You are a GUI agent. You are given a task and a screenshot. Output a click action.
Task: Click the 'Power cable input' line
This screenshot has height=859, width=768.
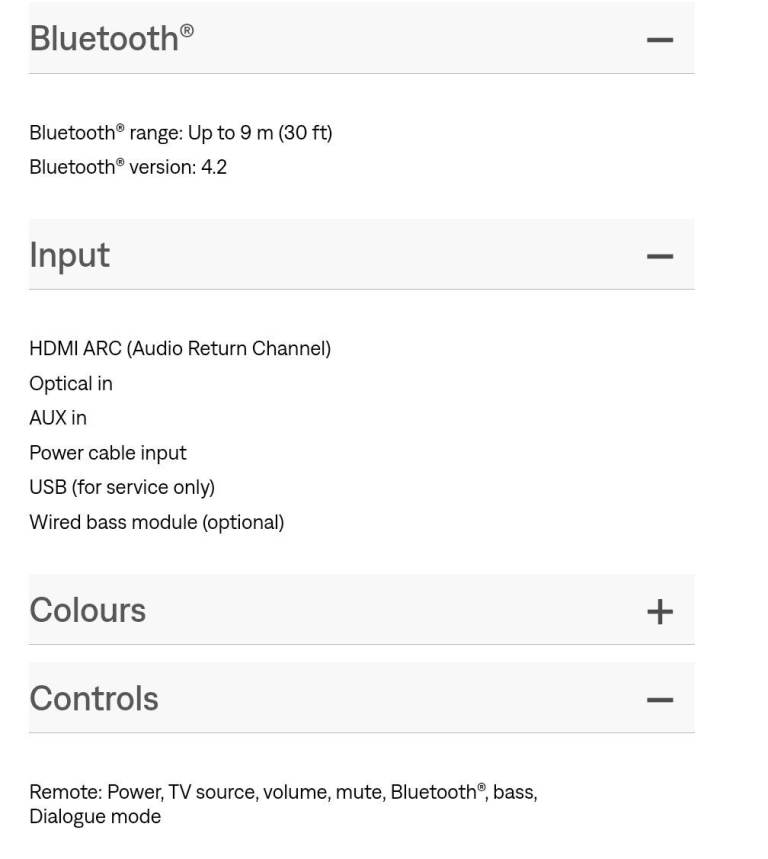point(108,453)
